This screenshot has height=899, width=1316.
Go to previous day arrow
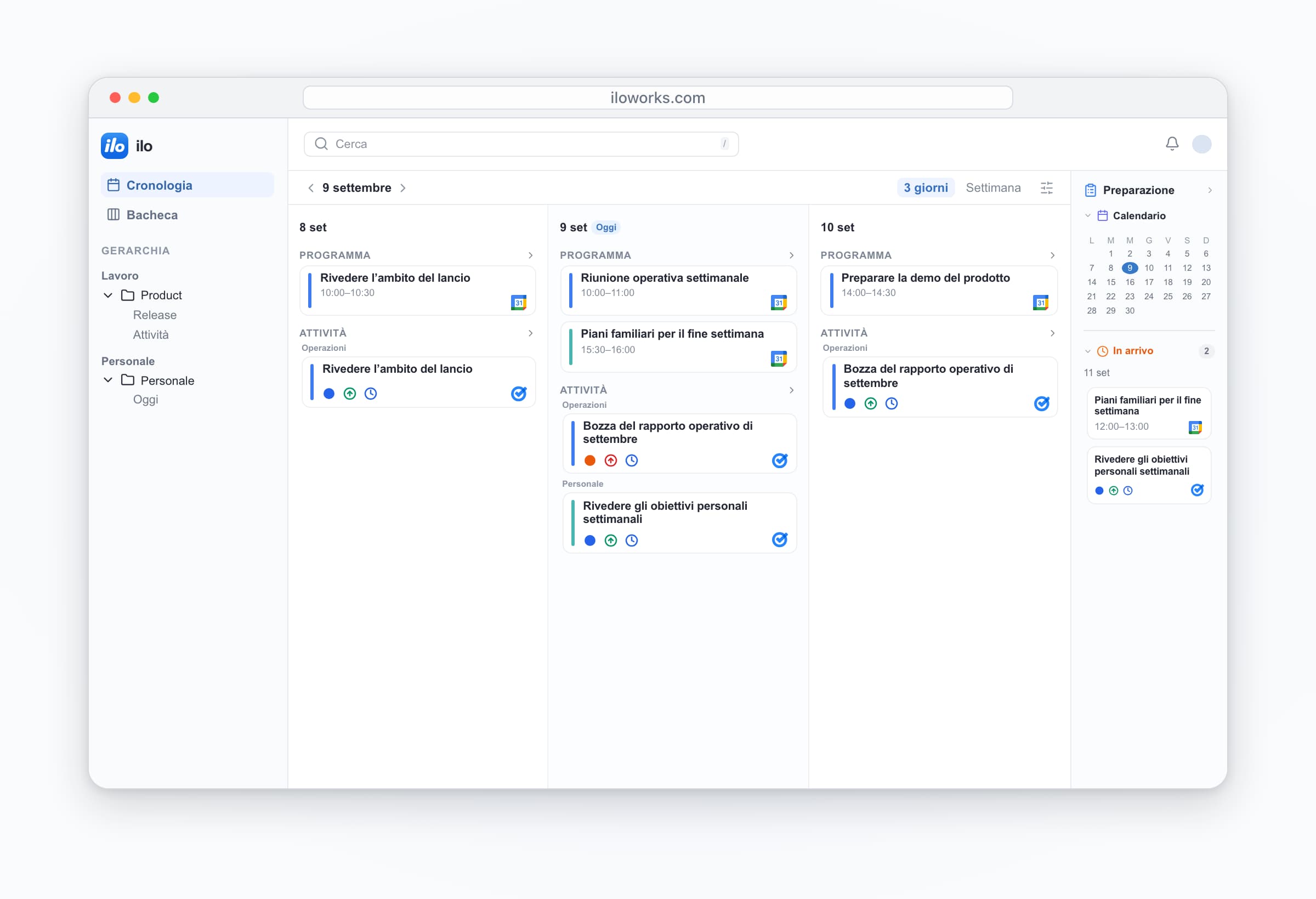click(311, 188)
